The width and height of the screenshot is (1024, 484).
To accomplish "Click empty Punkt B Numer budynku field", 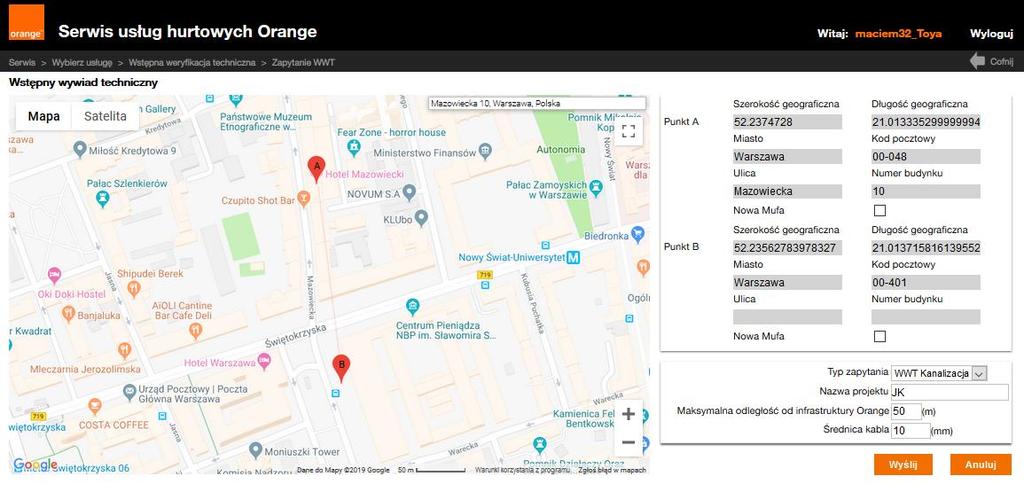I will click(x=926, y=317).
